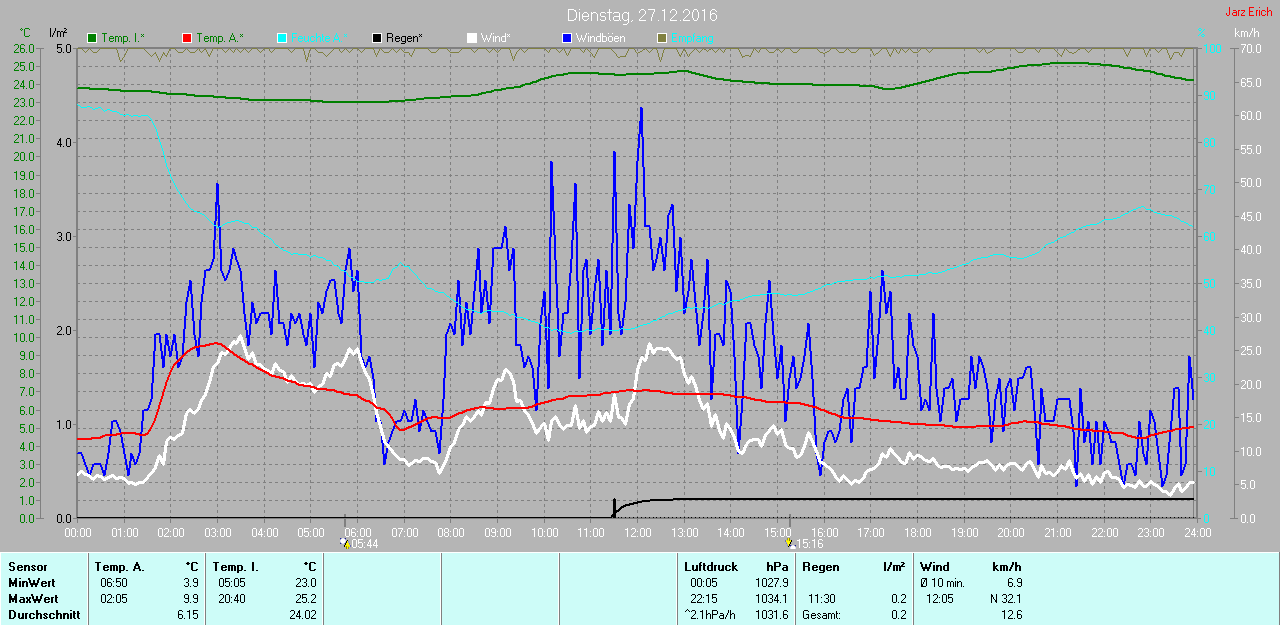Click the 12:00 time axis label

pos(637,532)
